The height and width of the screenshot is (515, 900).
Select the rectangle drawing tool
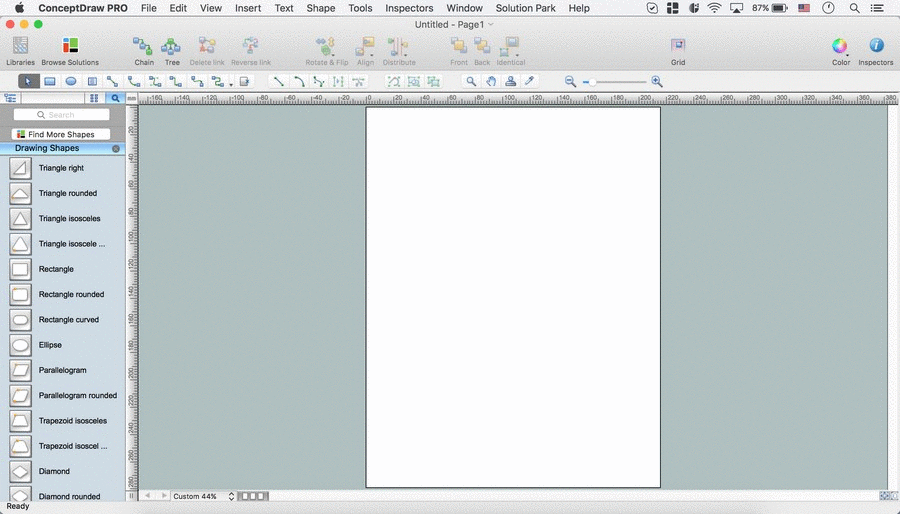pos(50,82)
